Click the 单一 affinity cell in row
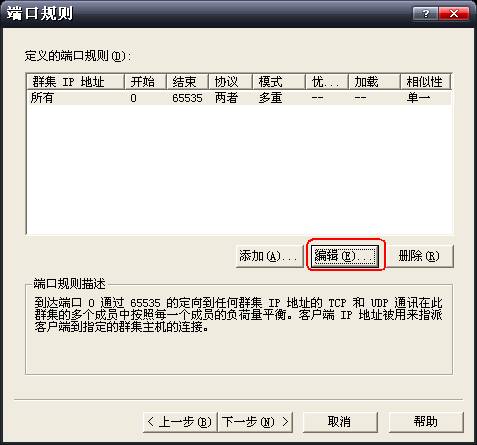 [418, 98]
